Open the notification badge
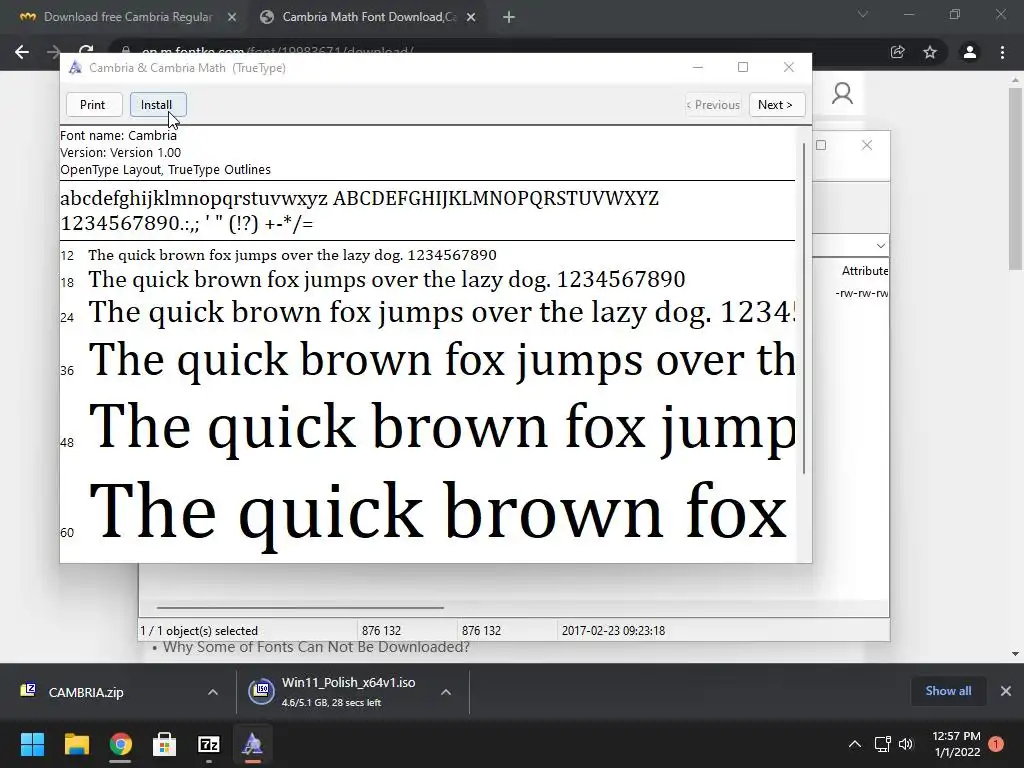 pos(996,744)
